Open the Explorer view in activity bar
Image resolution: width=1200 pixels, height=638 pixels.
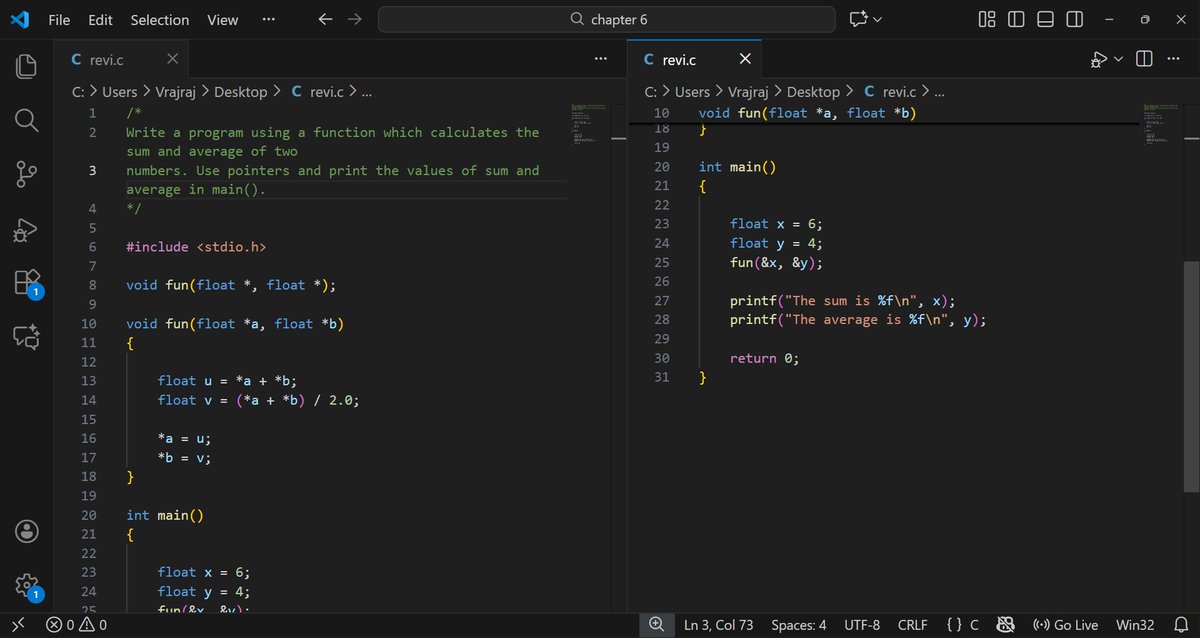[x=27, y=67]
